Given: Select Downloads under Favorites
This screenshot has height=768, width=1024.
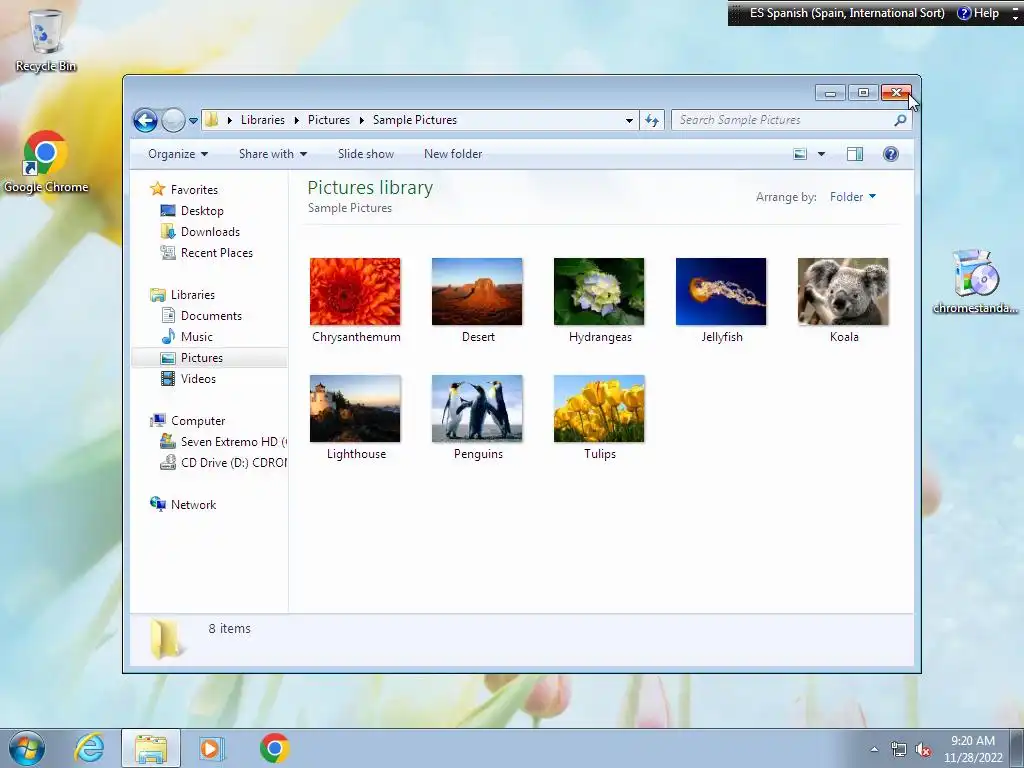Looking at the screenshot, I should coord(210,232).
